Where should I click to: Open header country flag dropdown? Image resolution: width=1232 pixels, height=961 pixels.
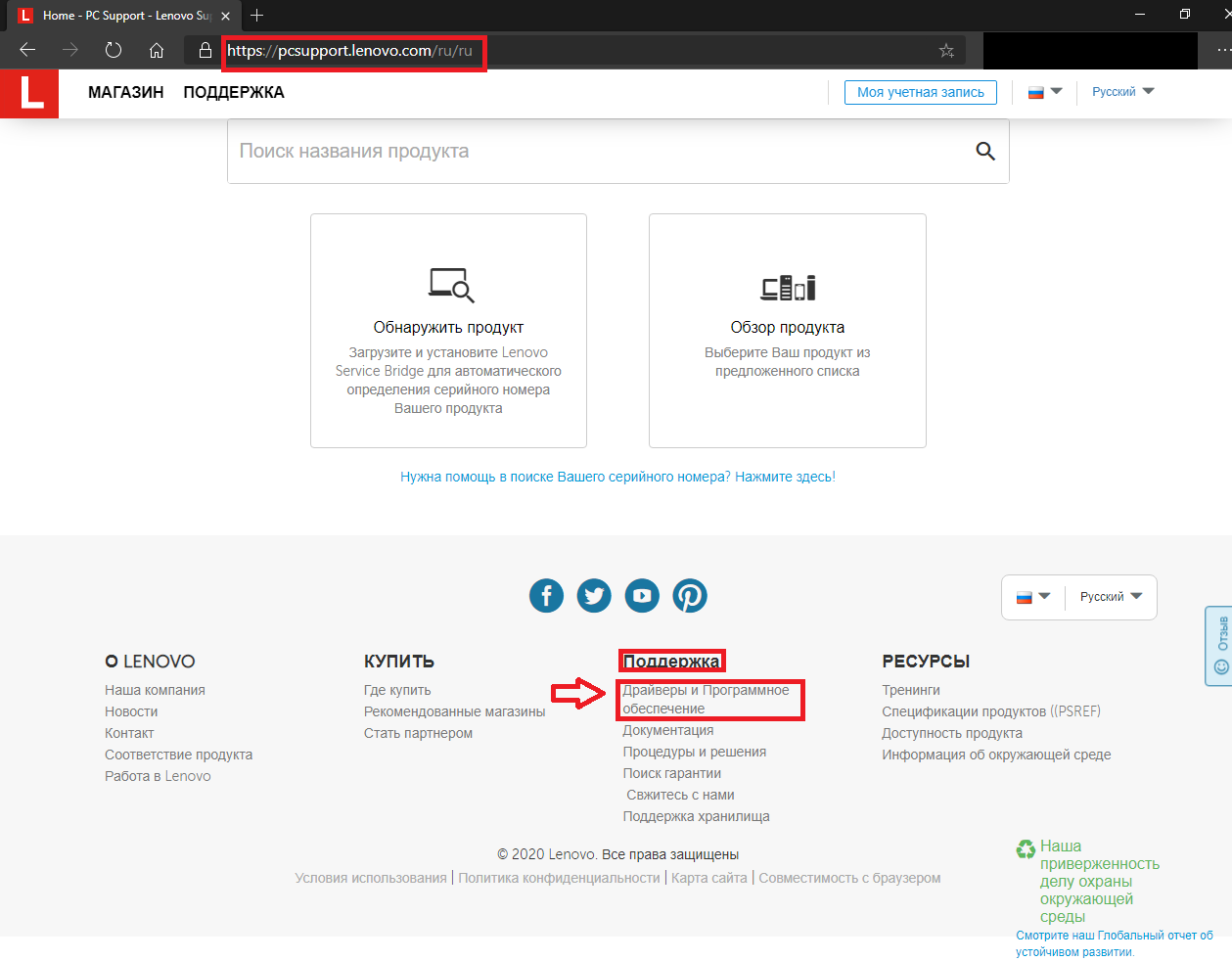1045,92
